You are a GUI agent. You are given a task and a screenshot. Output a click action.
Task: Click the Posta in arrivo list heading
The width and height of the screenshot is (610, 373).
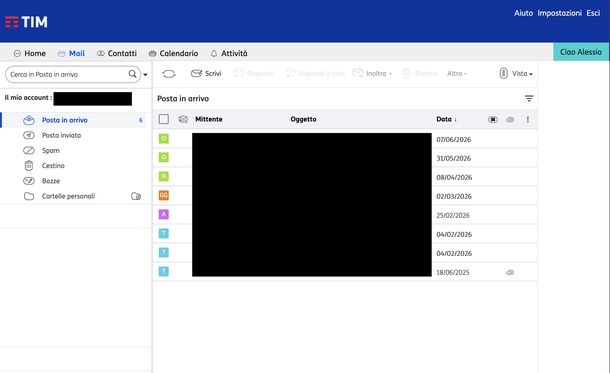coord(183,99)
